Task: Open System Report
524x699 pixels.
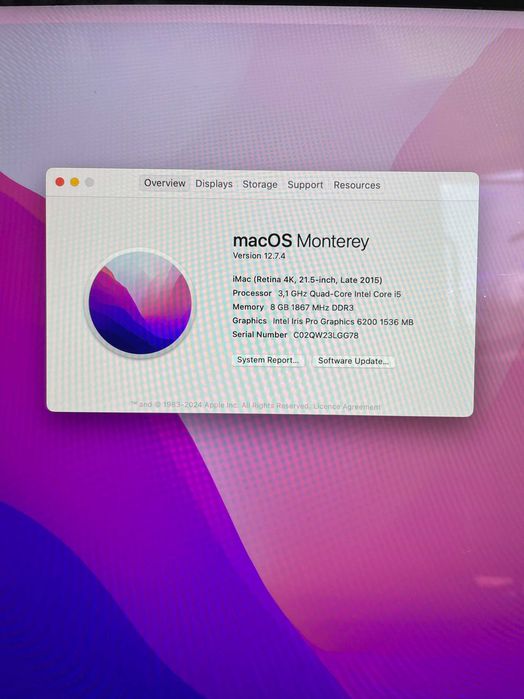Action: 268,360
